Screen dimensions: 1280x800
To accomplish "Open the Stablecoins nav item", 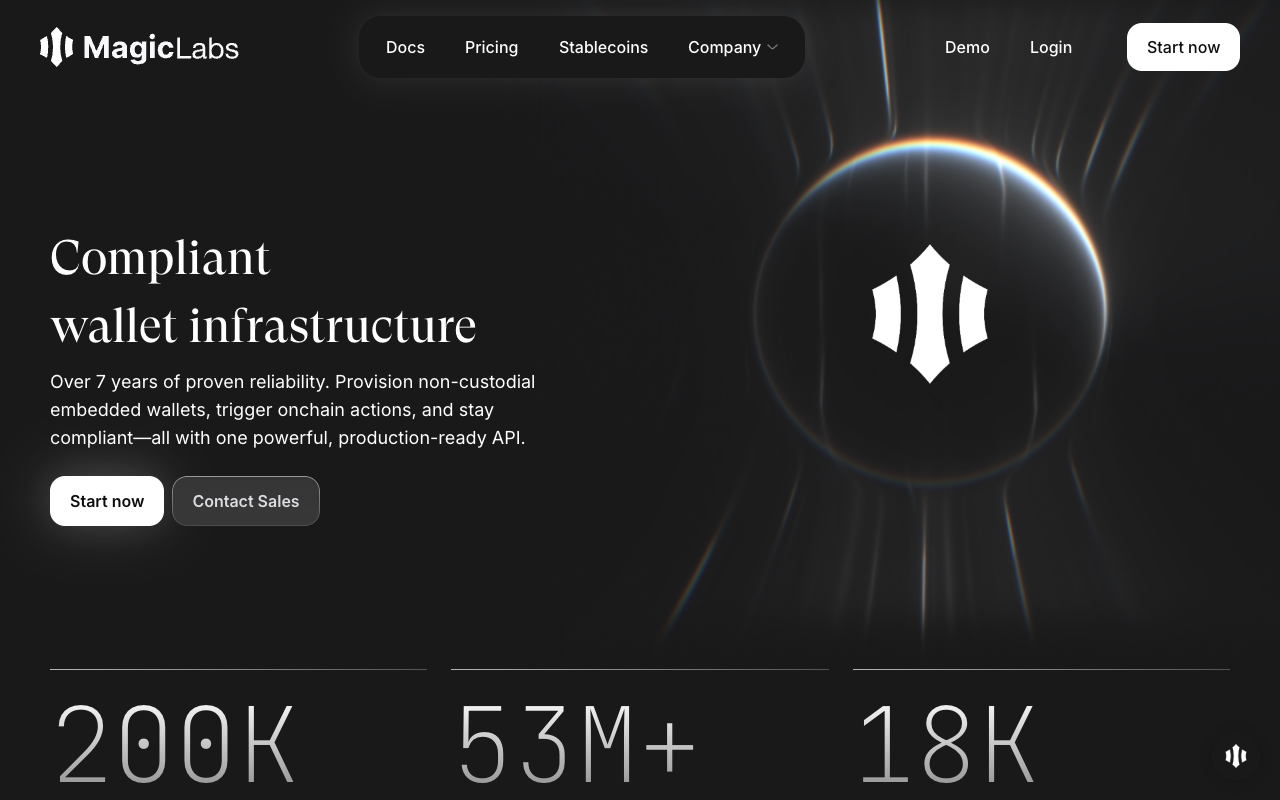I will 603,47.
